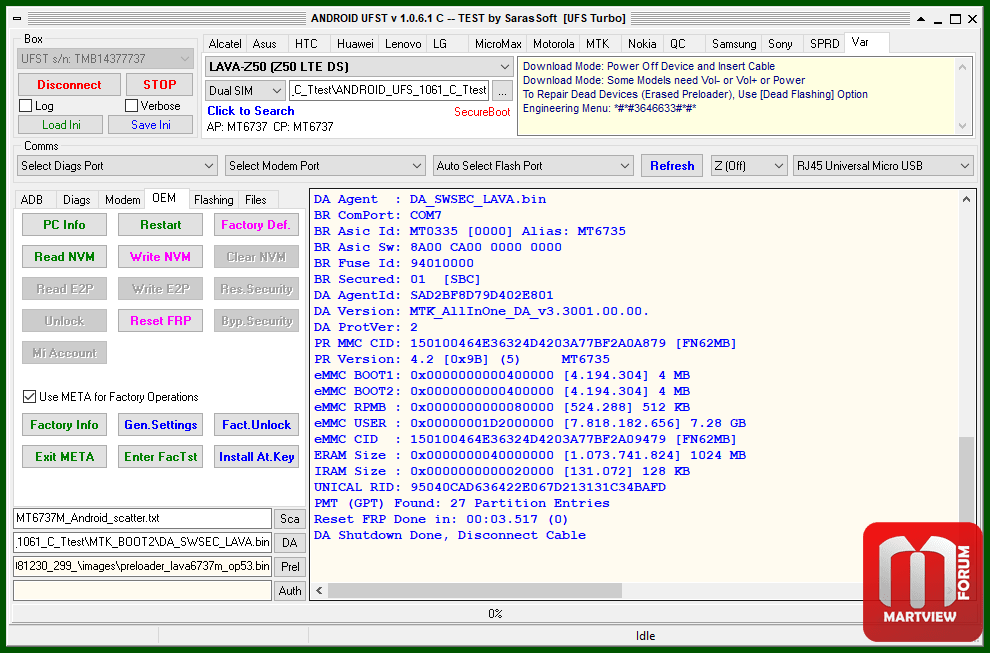The width and height of the screenshot is (990, 653).
Task: Switch to the Asus brand tab
Action: pyautogui.click(x=265, y=44)
